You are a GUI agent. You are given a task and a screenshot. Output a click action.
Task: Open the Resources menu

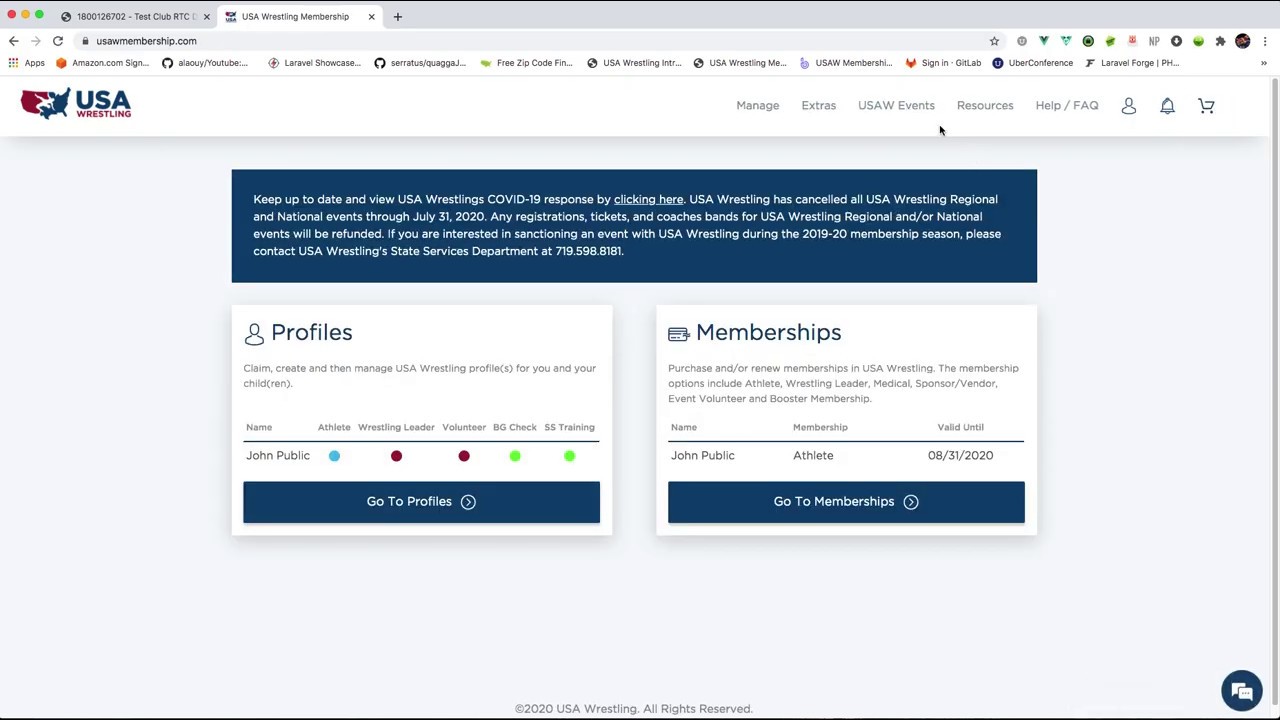point(985,106)
